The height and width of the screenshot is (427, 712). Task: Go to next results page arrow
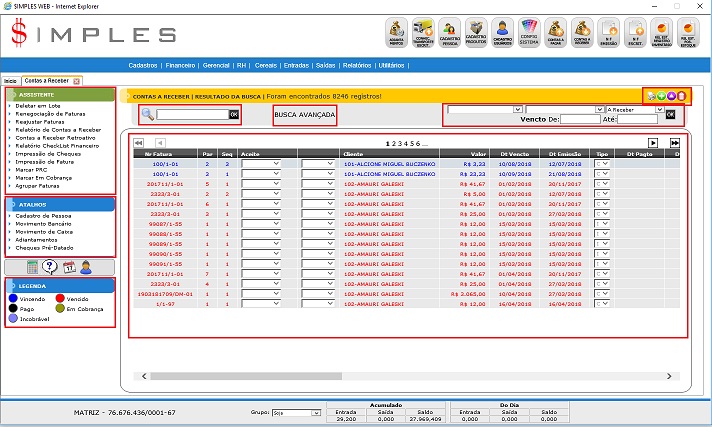coord(653,143)
